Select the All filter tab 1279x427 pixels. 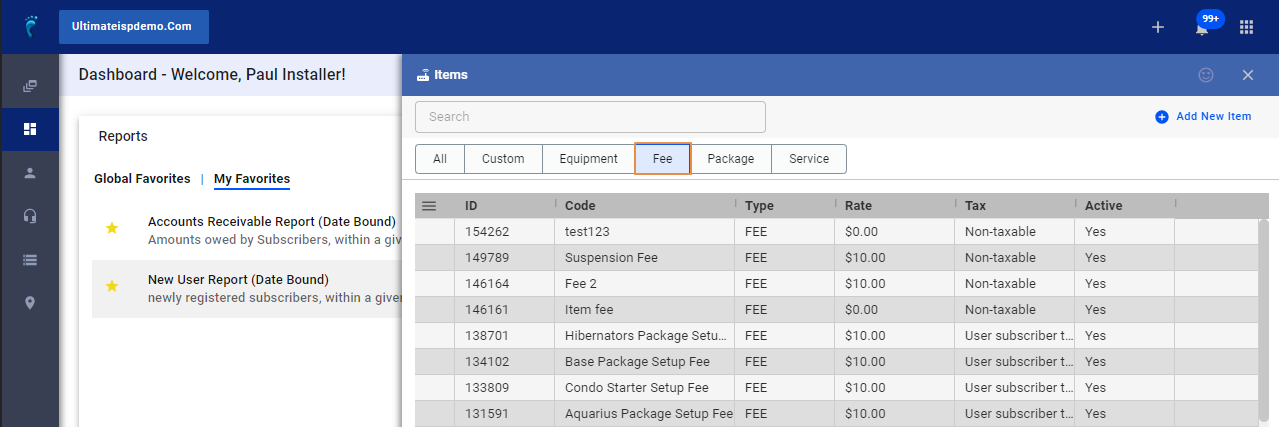pos(440,159)
